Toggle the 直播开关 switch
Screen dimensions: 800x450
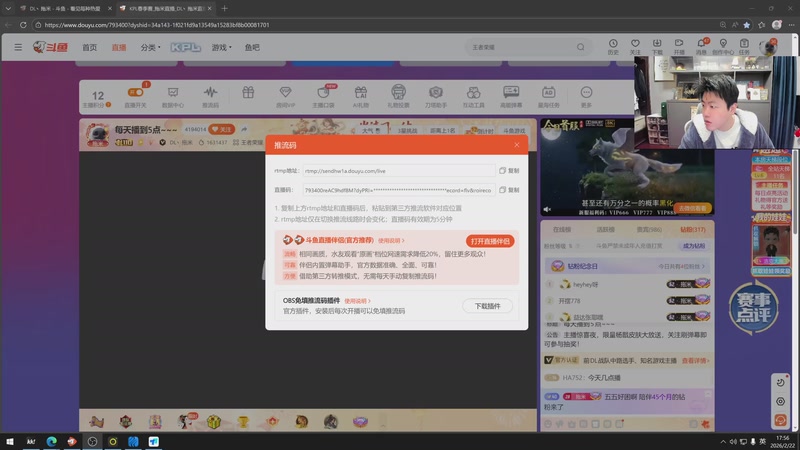(135, 92)
